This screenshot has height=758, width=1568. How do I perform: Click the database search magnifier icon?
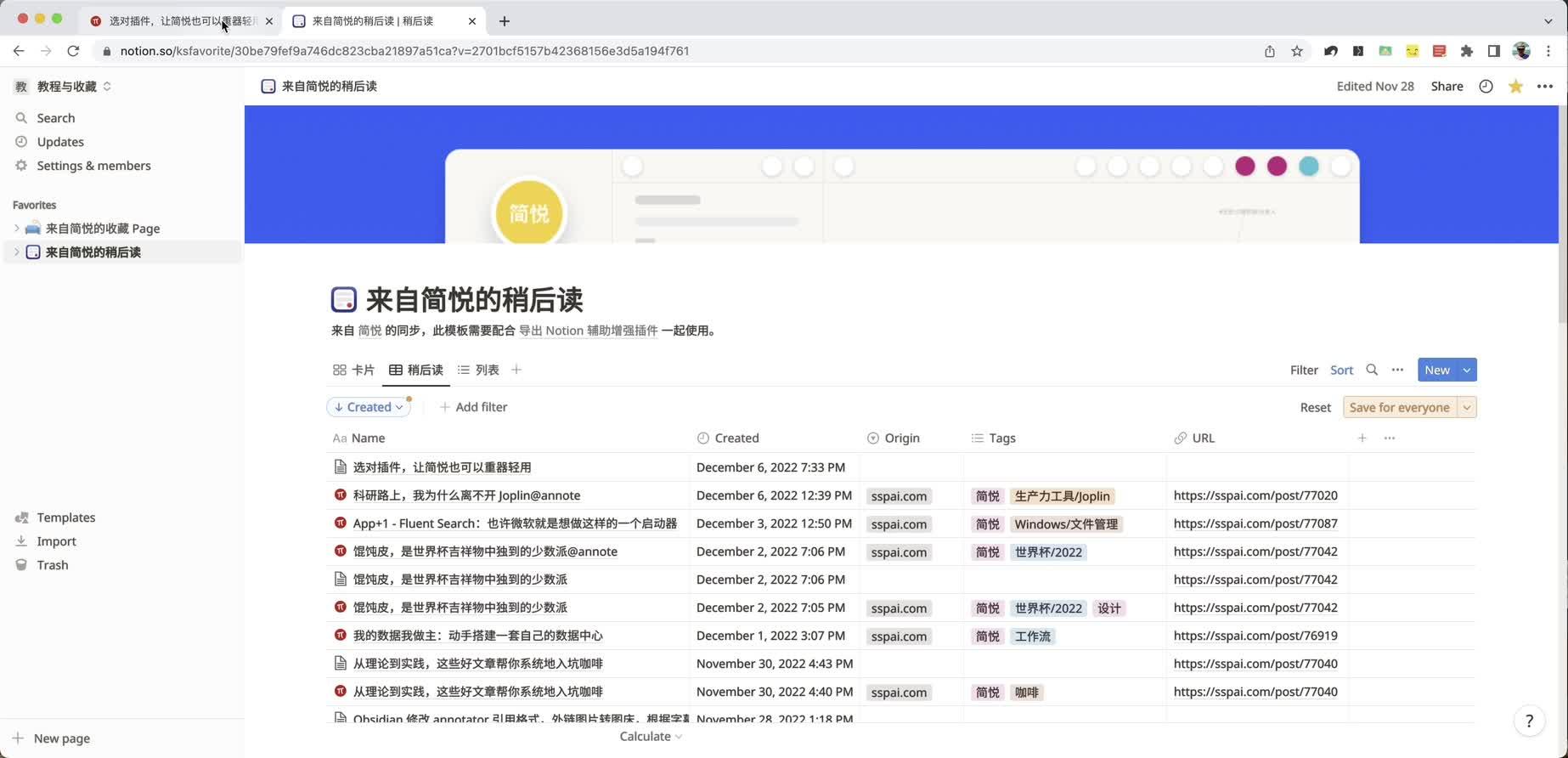pos(1372,370)
